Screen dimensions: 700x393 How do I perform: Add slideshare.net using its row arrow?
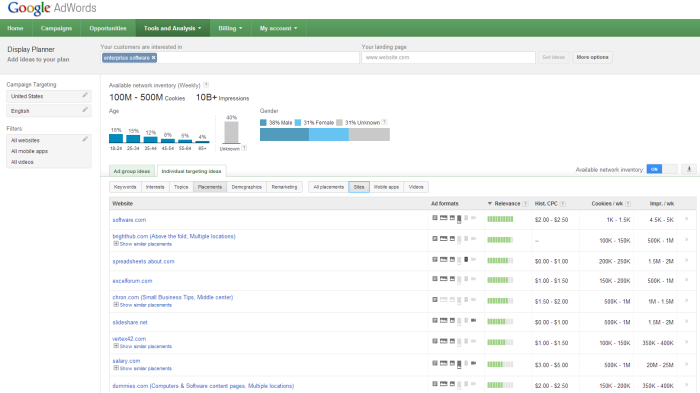pos(687,322)
